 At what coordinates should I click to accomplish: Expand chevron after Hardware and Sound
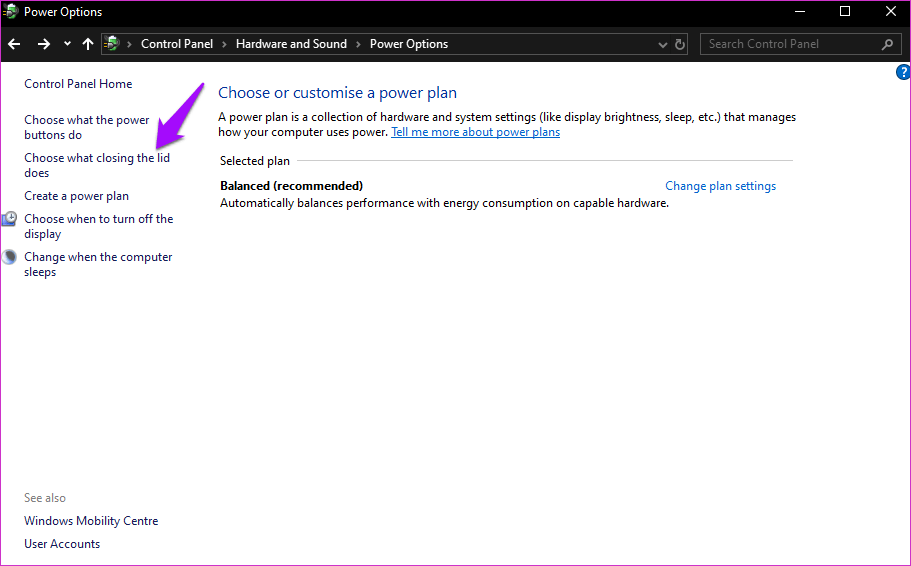[x=358, y=44]
